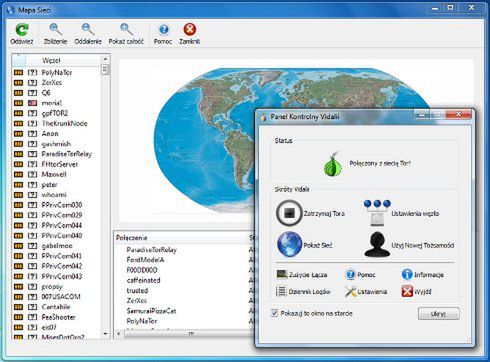Screen dimensions: 490x362
Task: Click the green Odśwież refresh icon
Action: pyautogui.click(x=22, y=30)
